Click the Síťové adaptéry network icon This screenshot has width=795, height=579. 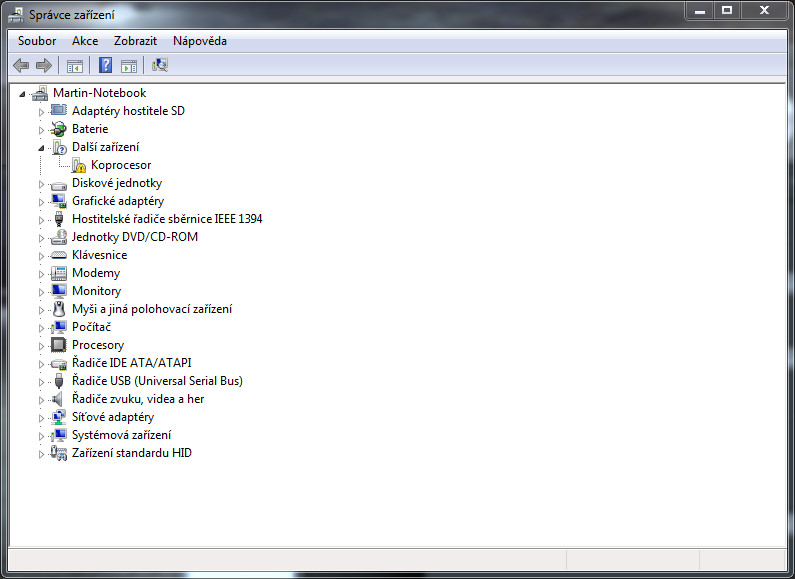tap(59, 417)
